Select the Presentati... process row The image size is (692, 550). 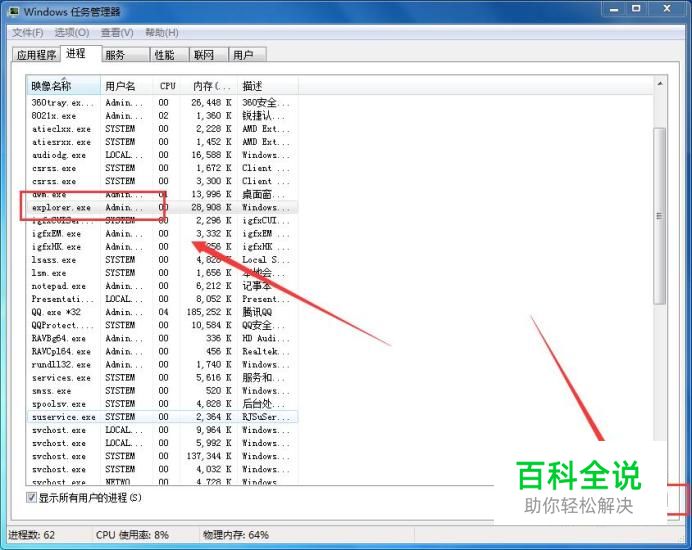pos(162,299)
